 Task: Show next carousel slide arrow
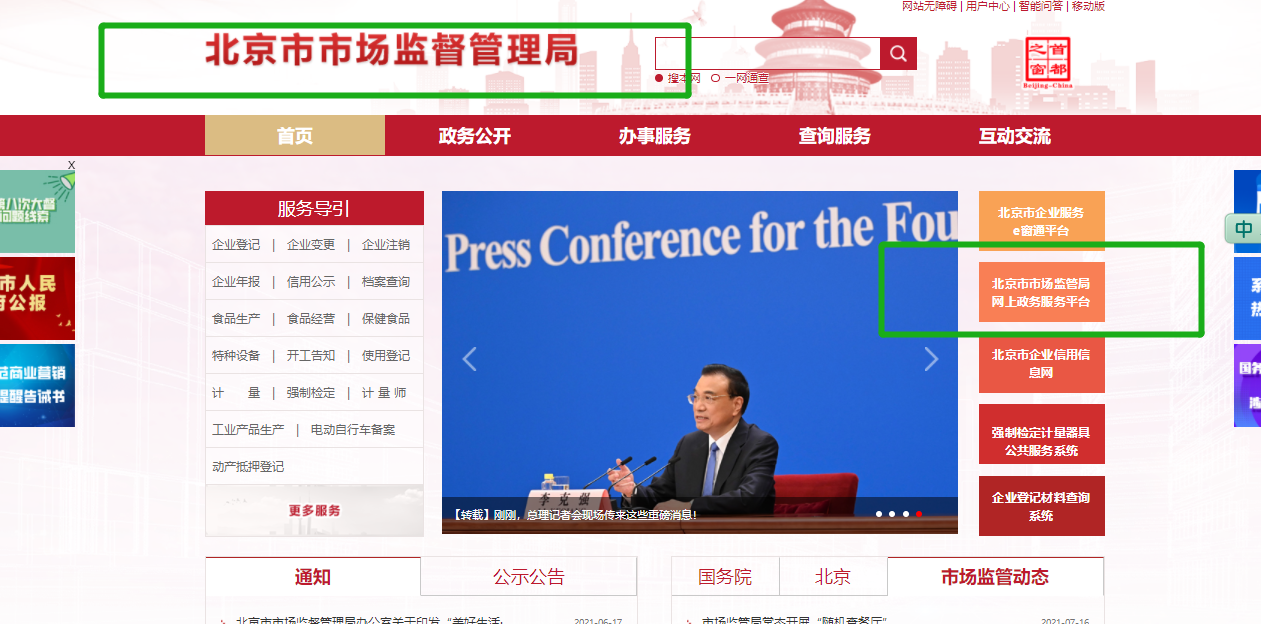pyautogui.click(x=931, y=358)
